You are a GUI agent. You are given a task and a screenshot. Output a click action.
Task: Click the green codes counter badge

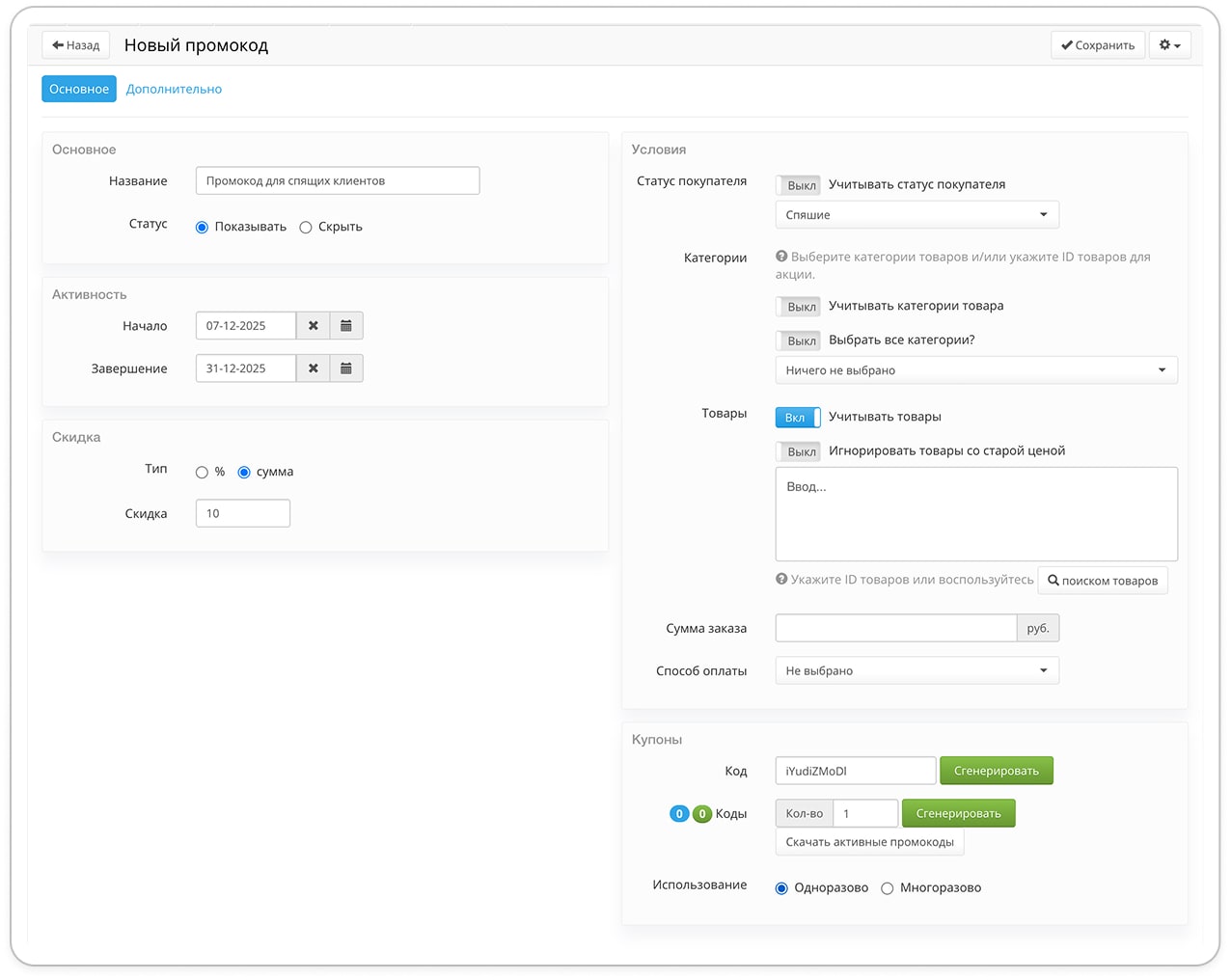(x=702, y=814)
